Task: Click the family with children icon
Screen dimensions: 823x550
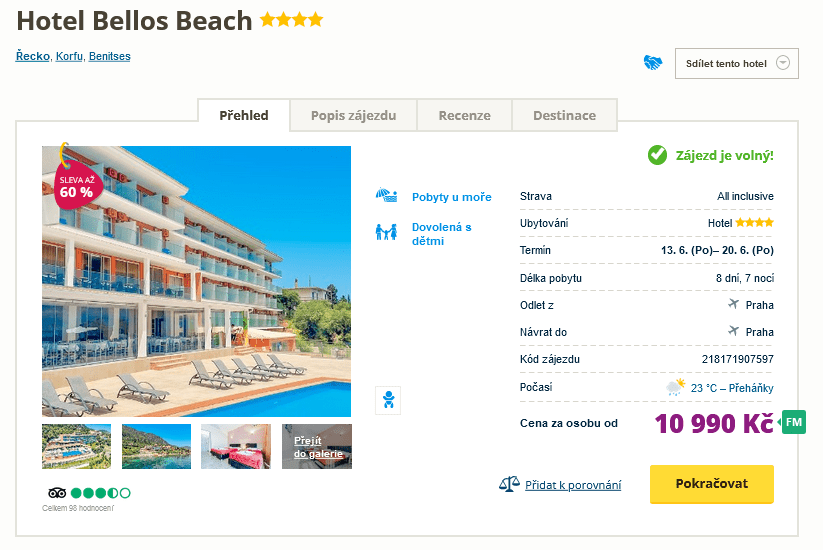Action: (386, 232)
